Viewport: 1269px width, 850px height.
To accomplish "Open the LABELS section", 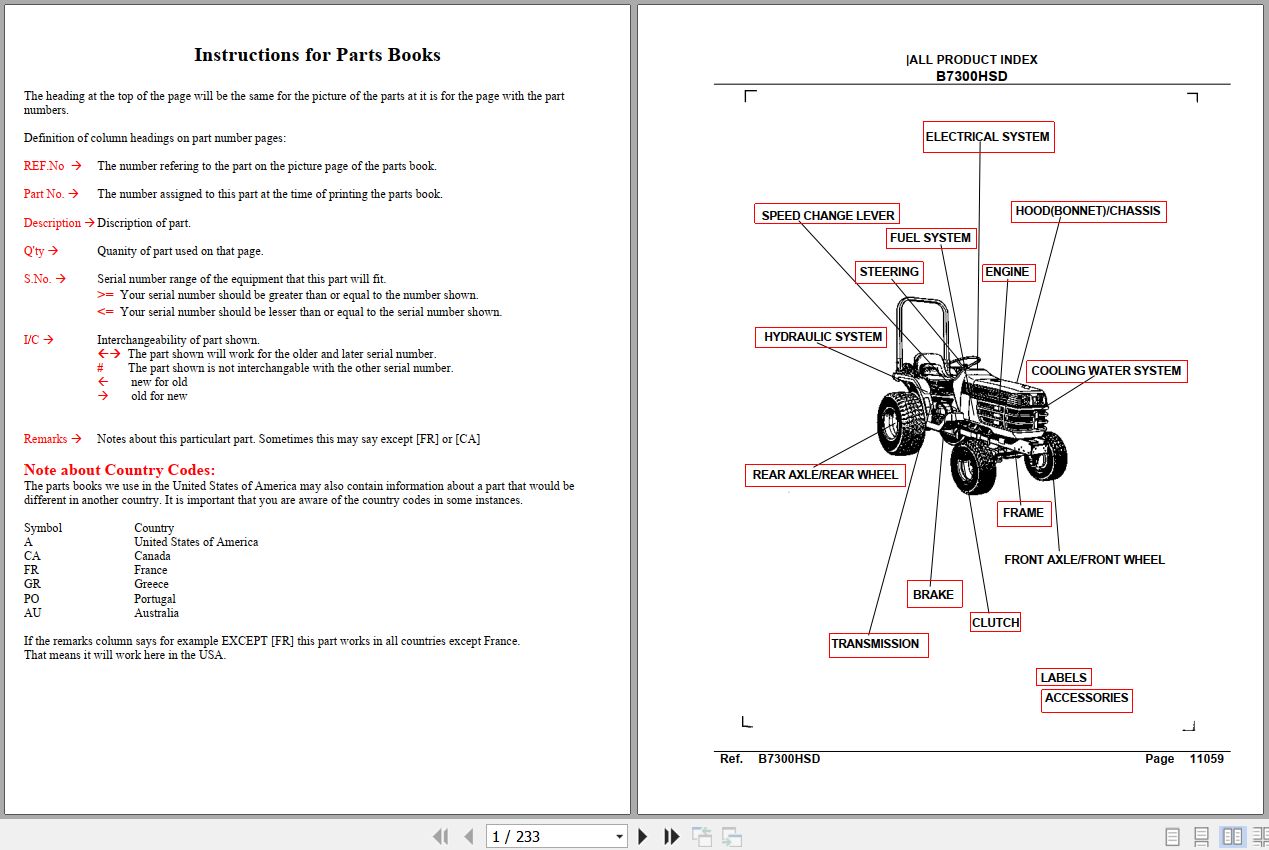I will (1064, 677).
